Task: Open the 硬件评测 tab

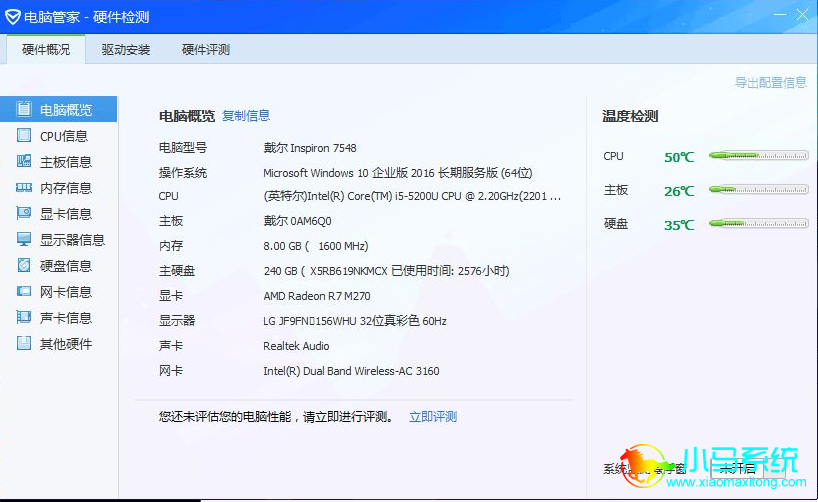Action: 206,50
